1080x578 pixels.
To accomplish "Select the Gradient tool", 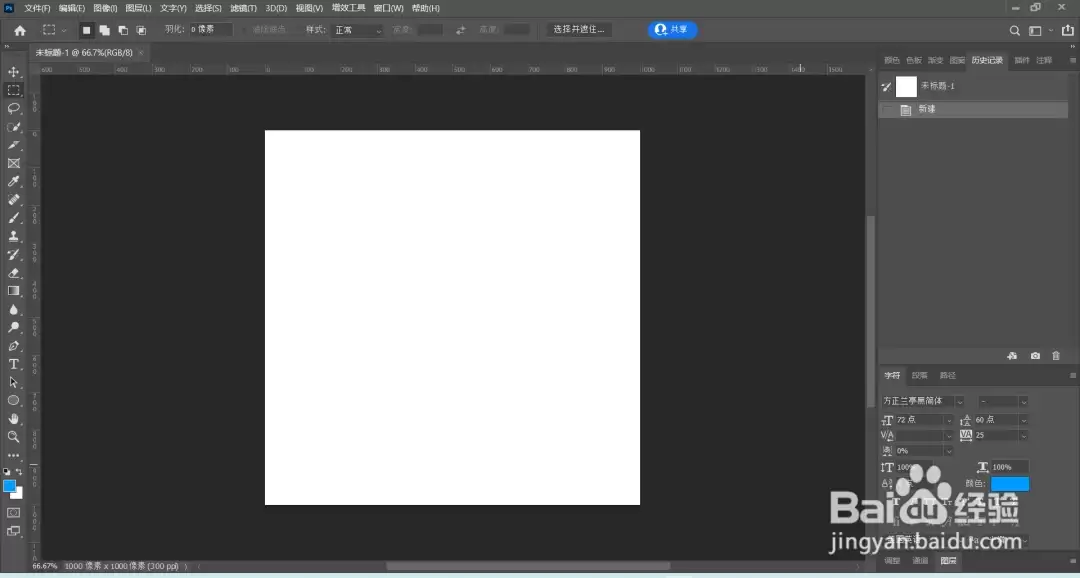I will [13, 291].
